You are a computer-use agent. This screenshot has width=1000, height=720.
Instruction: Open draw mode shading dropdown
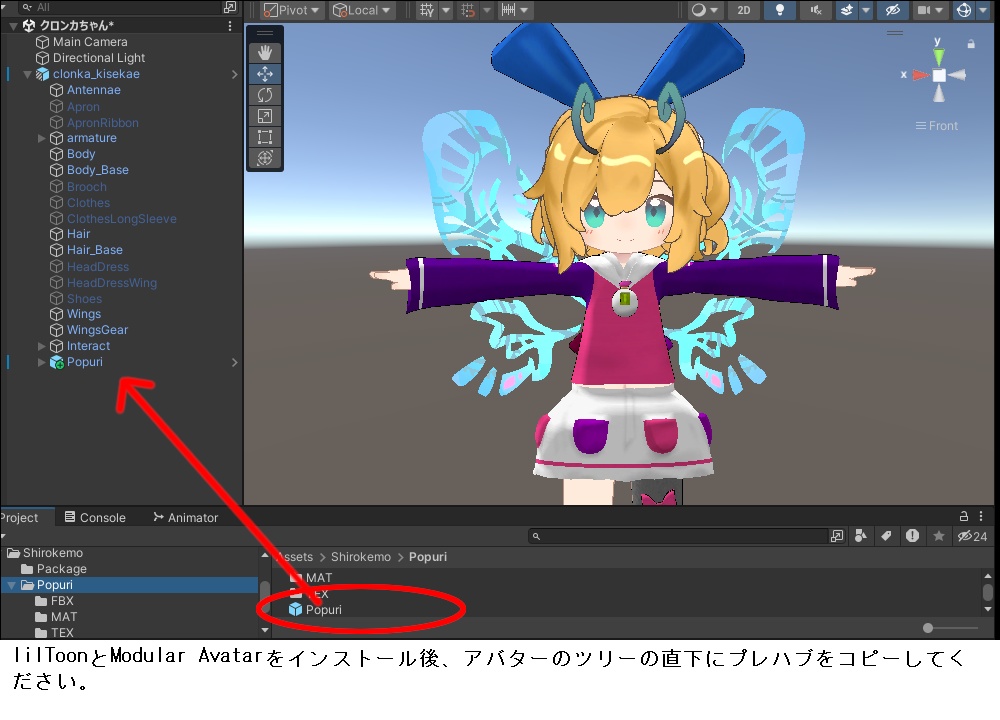click(705, 10)
